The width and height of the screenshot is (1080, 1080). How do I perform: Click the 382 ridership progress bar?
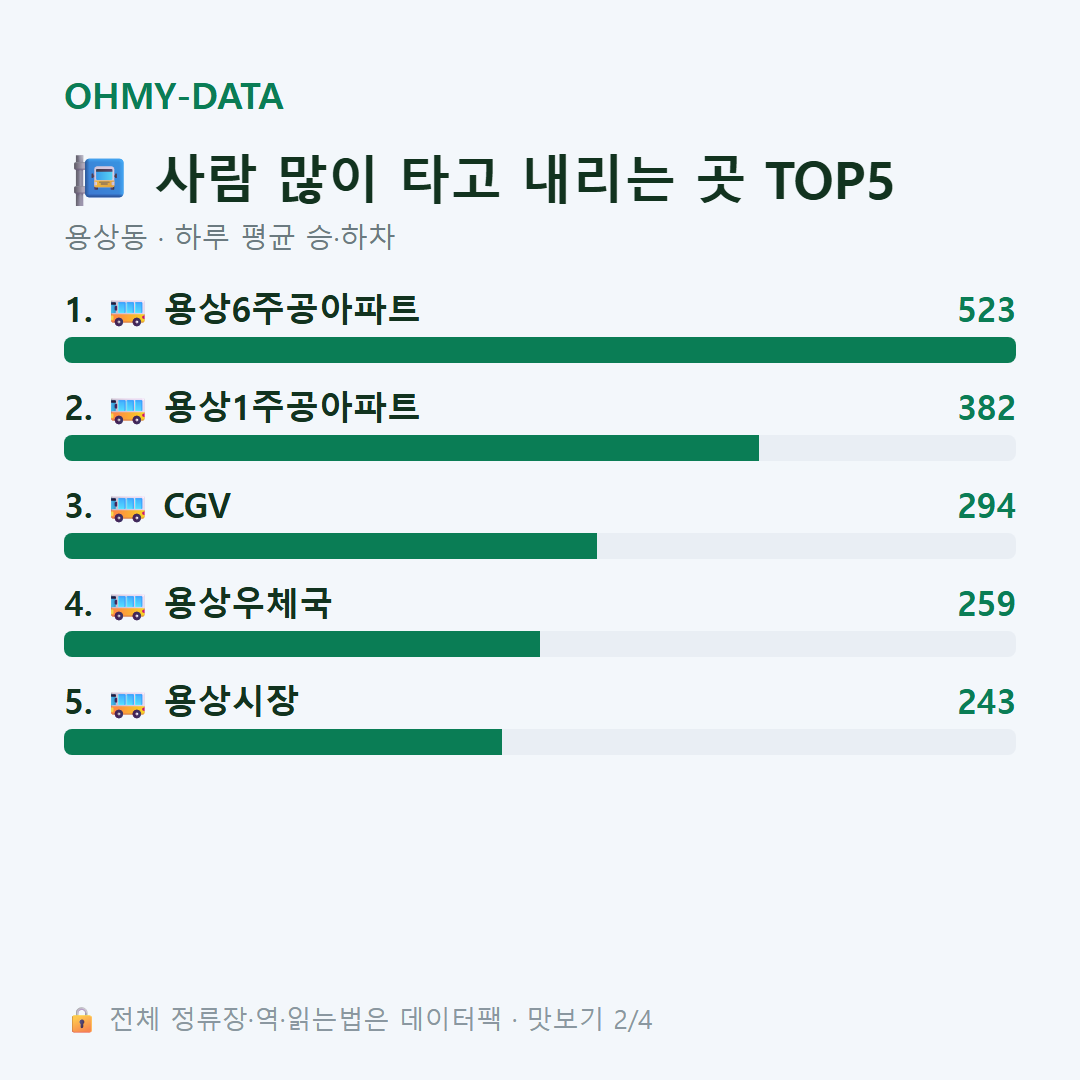pos(540,448)
